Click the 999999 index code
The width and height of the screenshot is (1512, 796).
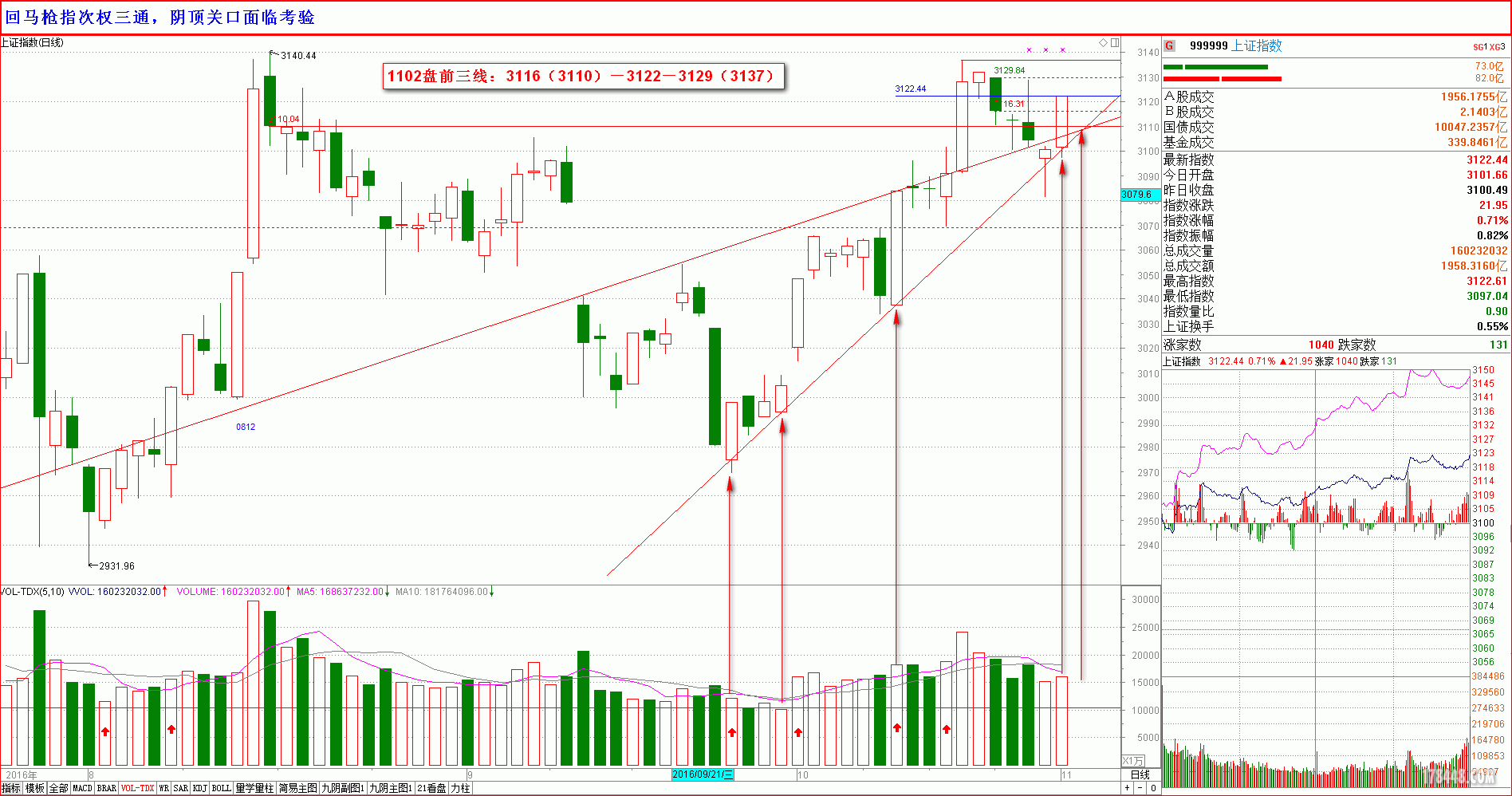click(x=1209, y=45)
